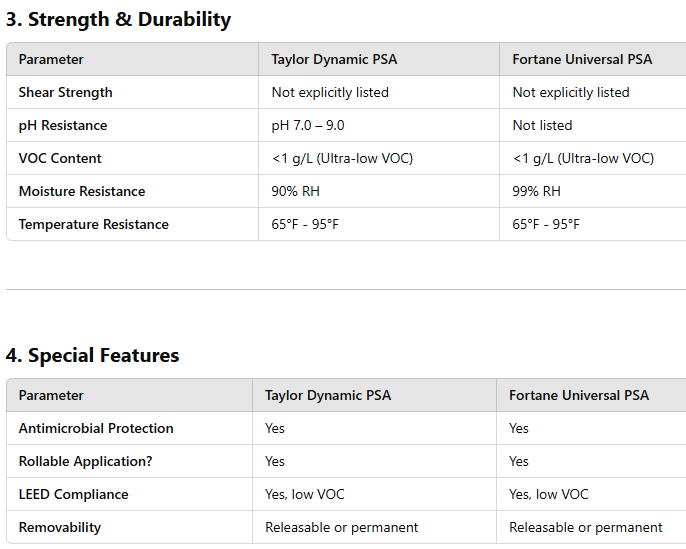
Task: Click Parameter header in Special Features table
Action: [51, 395]
